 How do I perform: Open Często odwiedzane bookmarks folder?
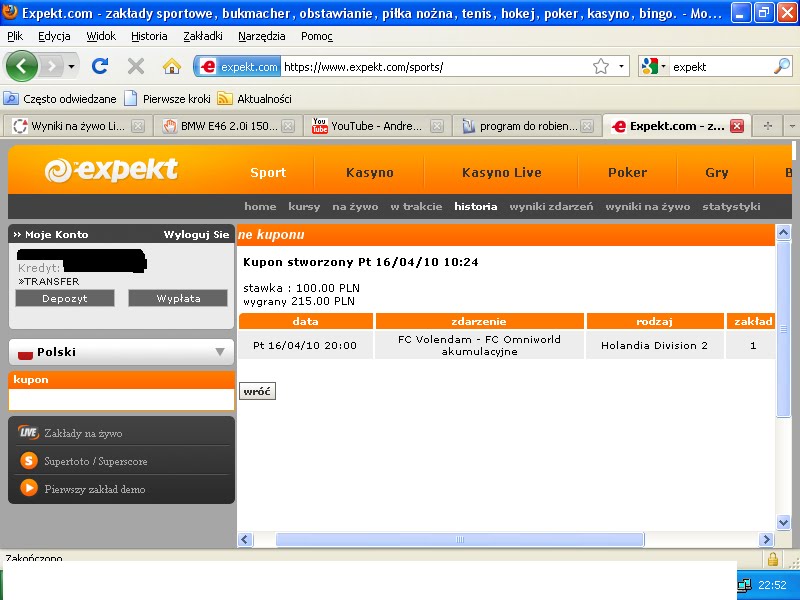[60, 99]
